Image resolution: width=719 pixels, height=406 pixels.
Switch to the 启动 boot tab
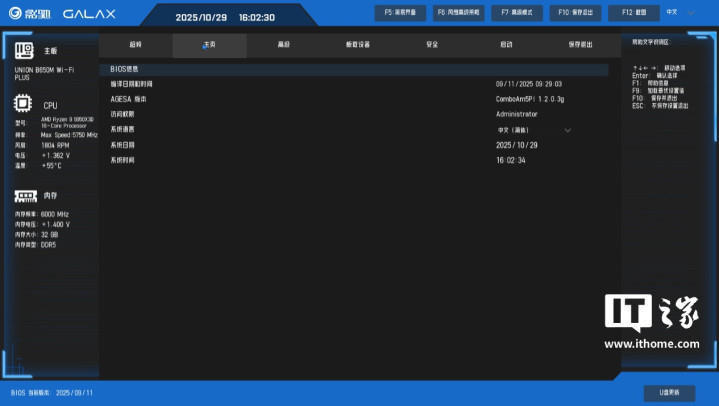pos(506,44)
